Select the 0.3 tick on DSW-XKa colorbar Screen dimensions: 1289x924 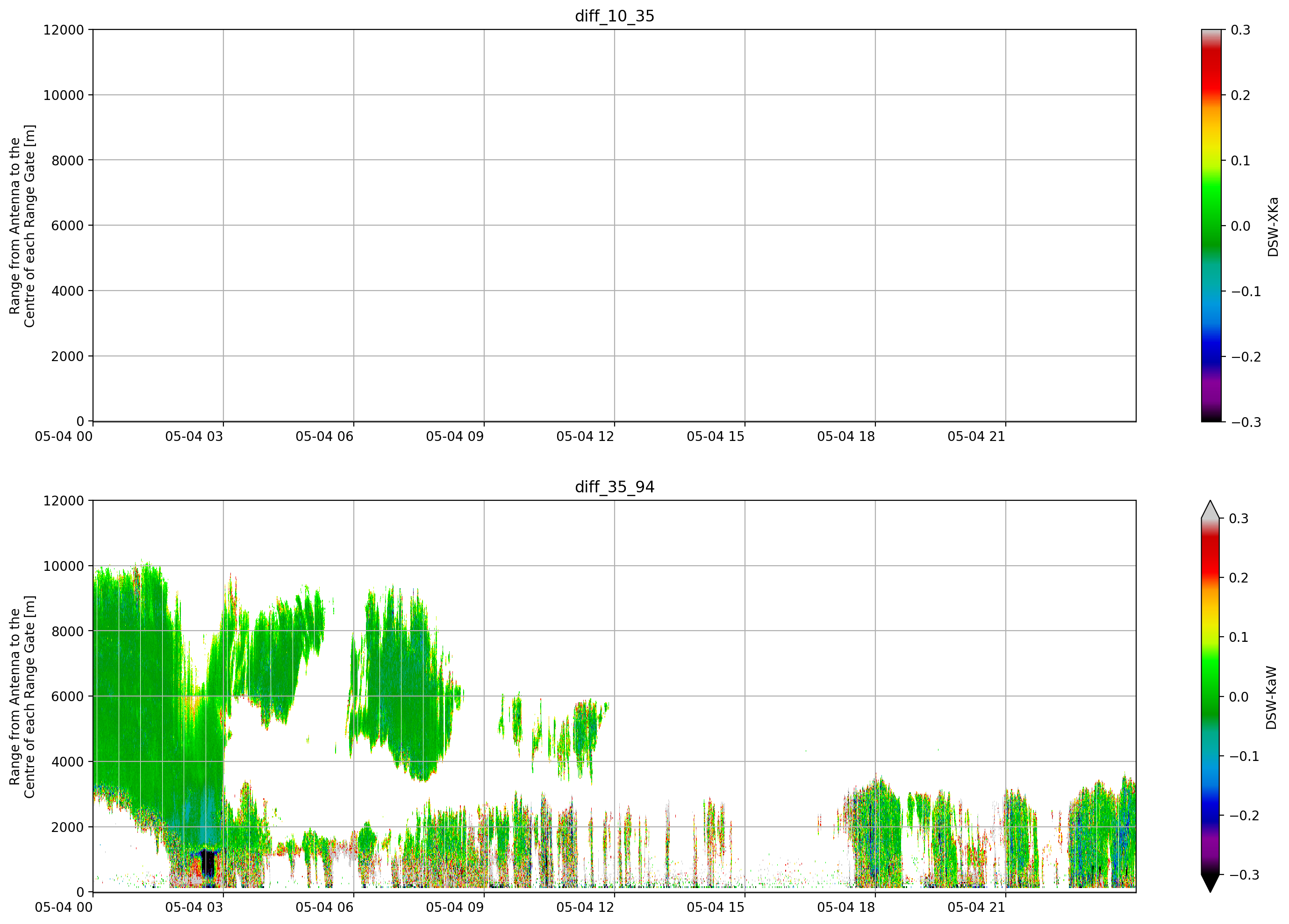[x=1241, y=30]
